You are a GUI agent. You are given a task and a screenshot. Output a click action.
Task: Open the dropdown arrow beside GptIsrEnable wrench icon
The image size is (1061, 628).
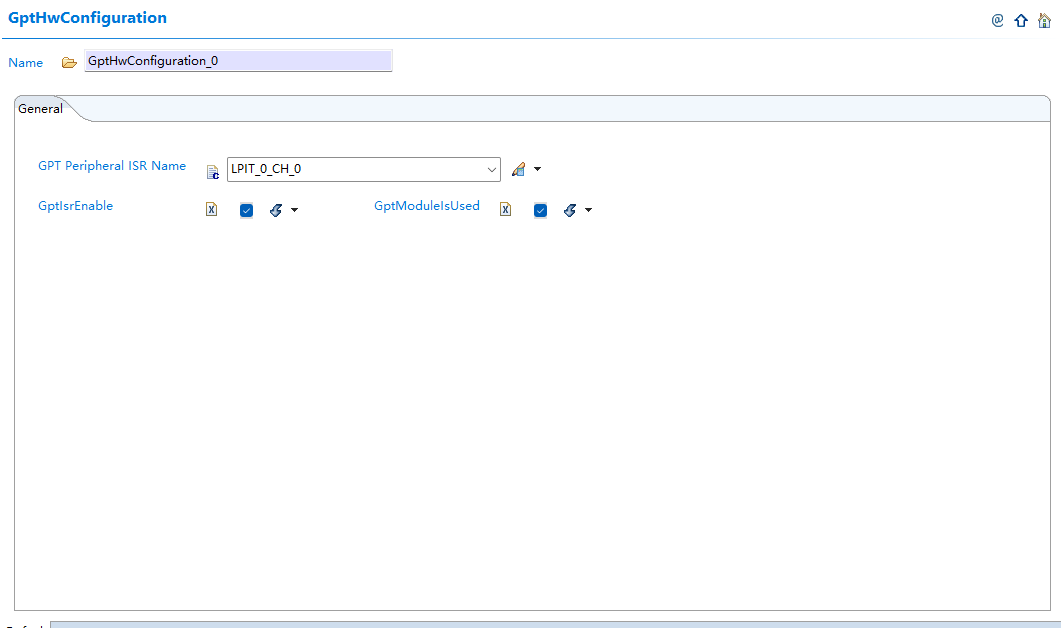294,209
